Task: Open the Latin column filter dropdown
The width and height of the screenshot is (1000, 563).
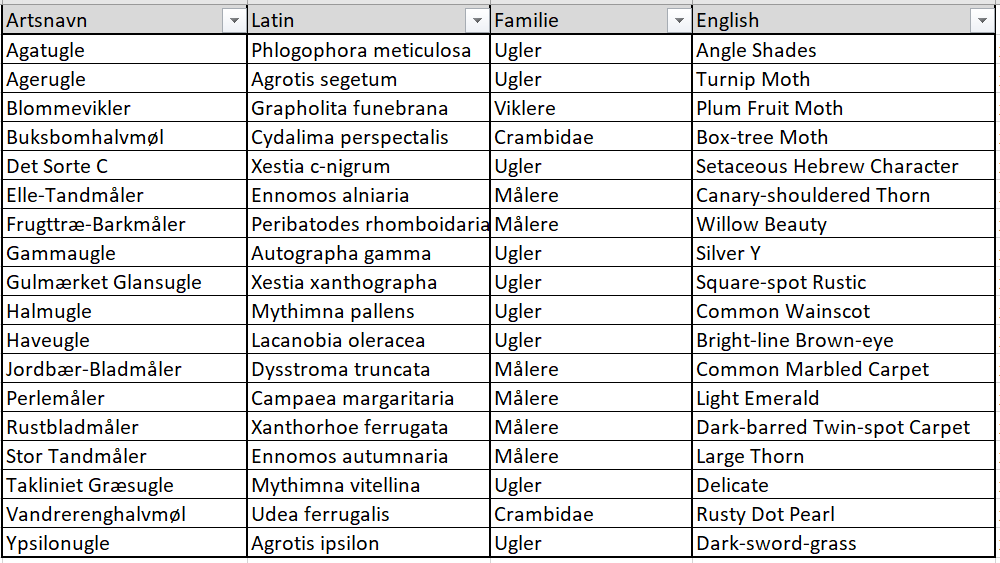Action: point(477,21)
